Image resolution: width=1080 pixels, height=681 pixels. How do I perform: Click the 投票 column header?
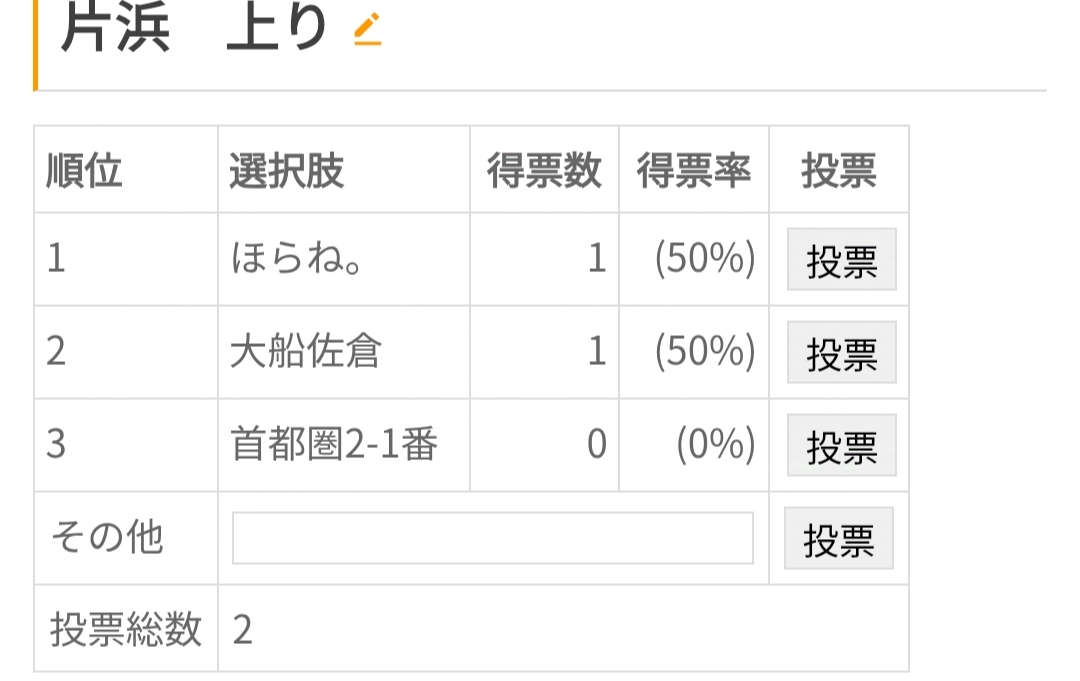(x=839, y=170)
